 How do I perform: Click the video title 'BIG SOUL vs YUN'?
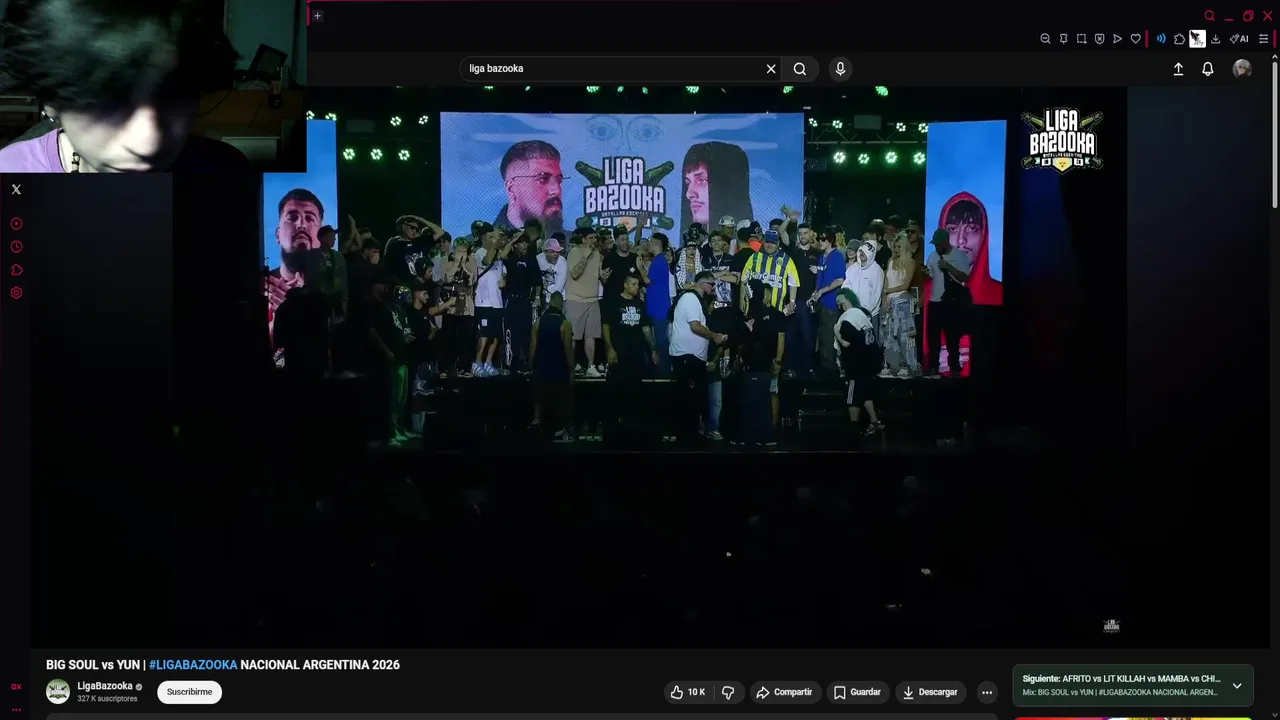[x=93, y=665]
